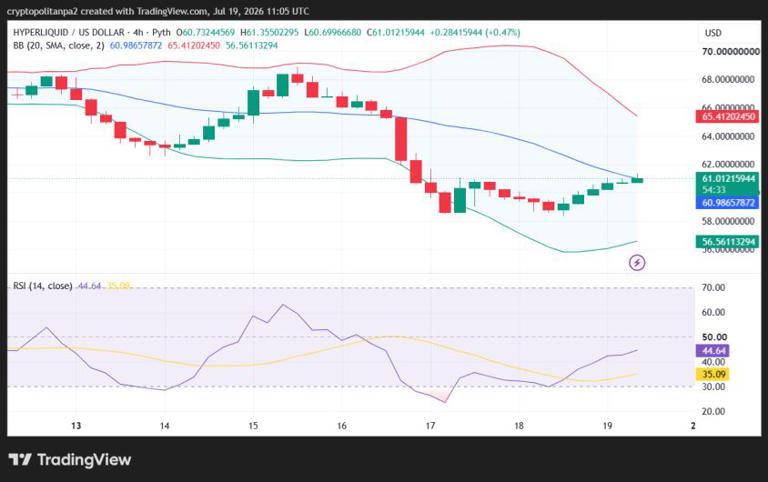Click the 50.00 level on RSI scale
The width and height of the screenshot is (768, 482).
[x=715, y=337]
